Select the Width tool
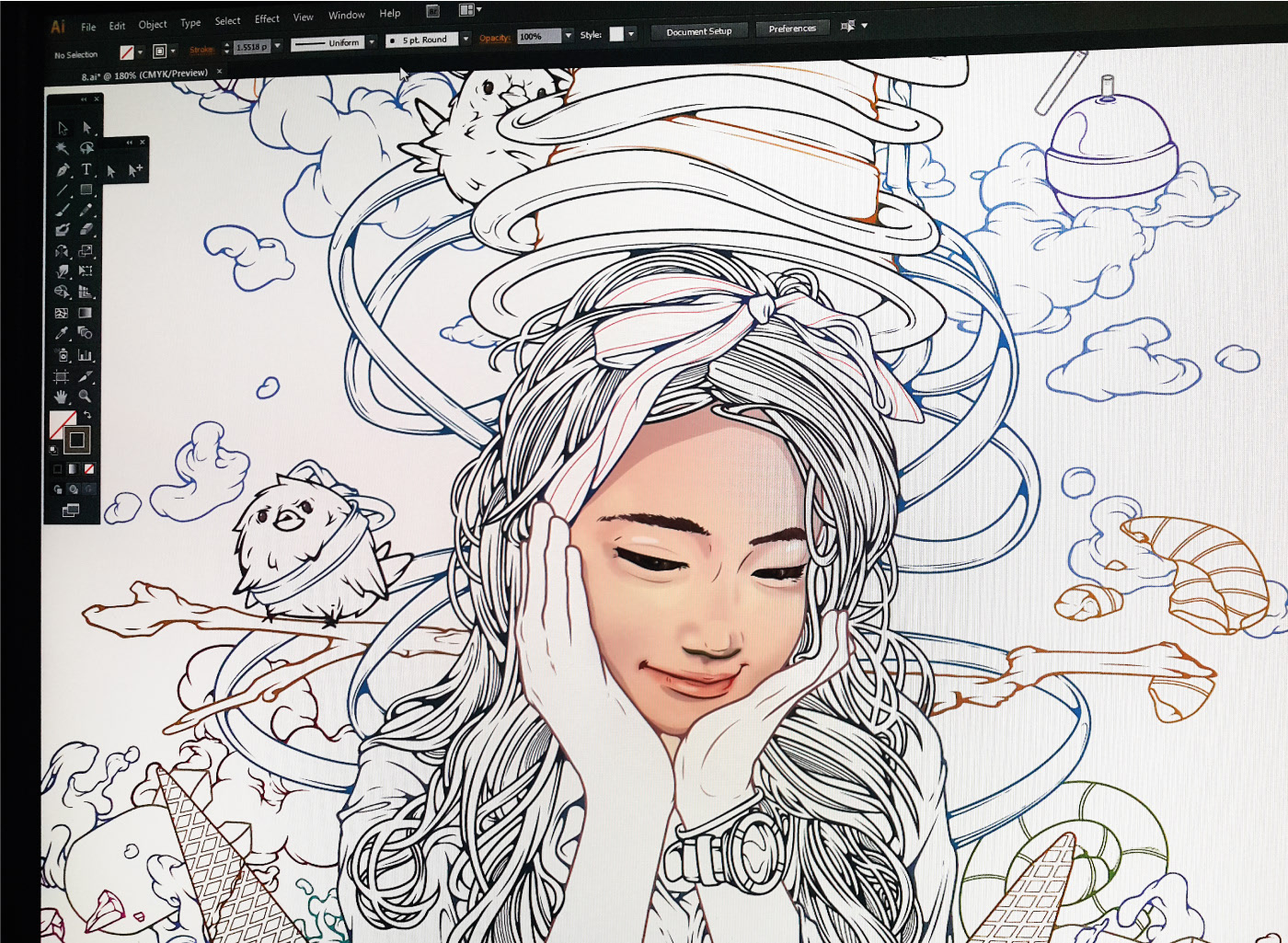This screenshot has width=1288, height=943. pos(63,271)
